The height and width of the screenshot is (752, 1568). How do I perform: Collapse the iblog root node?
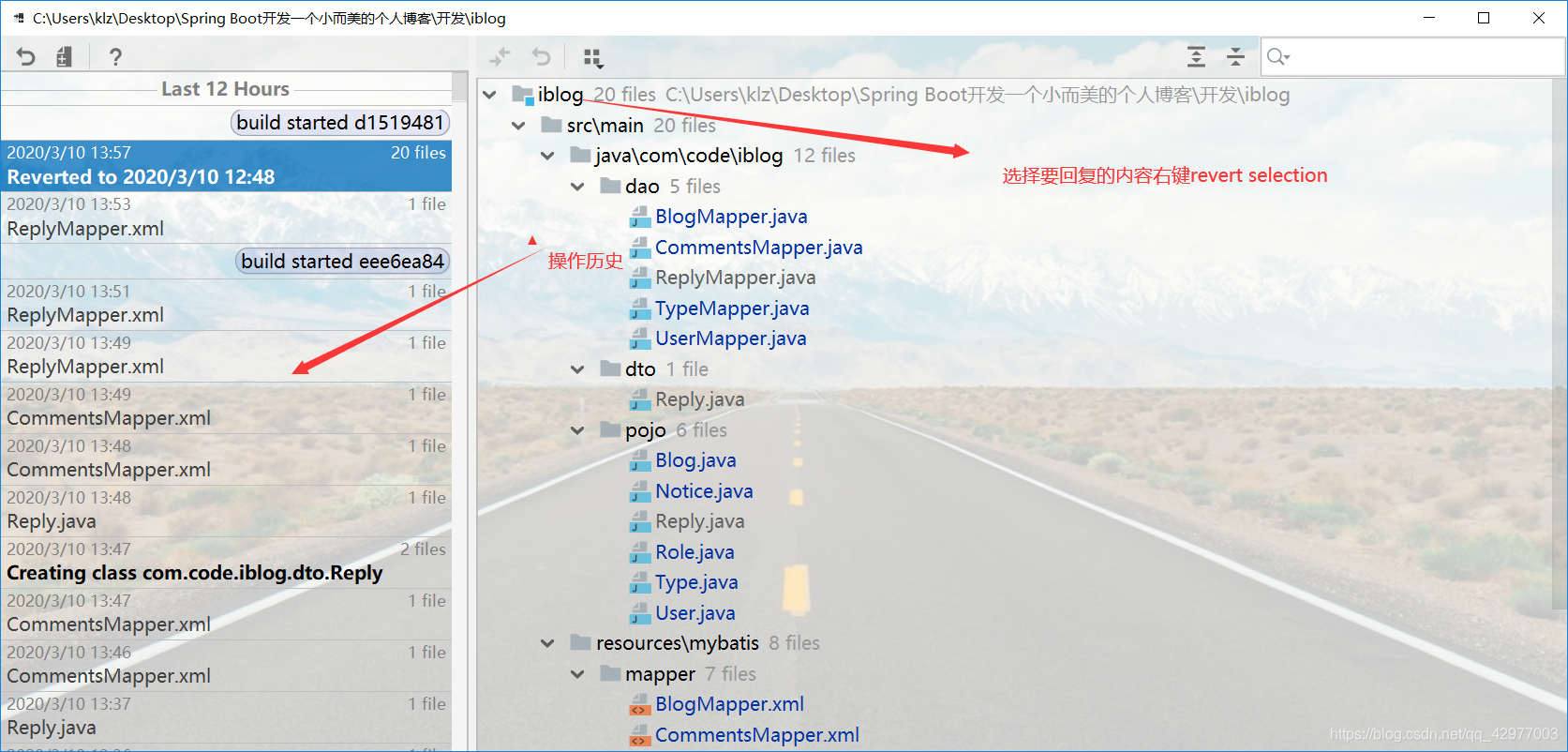pos(489,95)
